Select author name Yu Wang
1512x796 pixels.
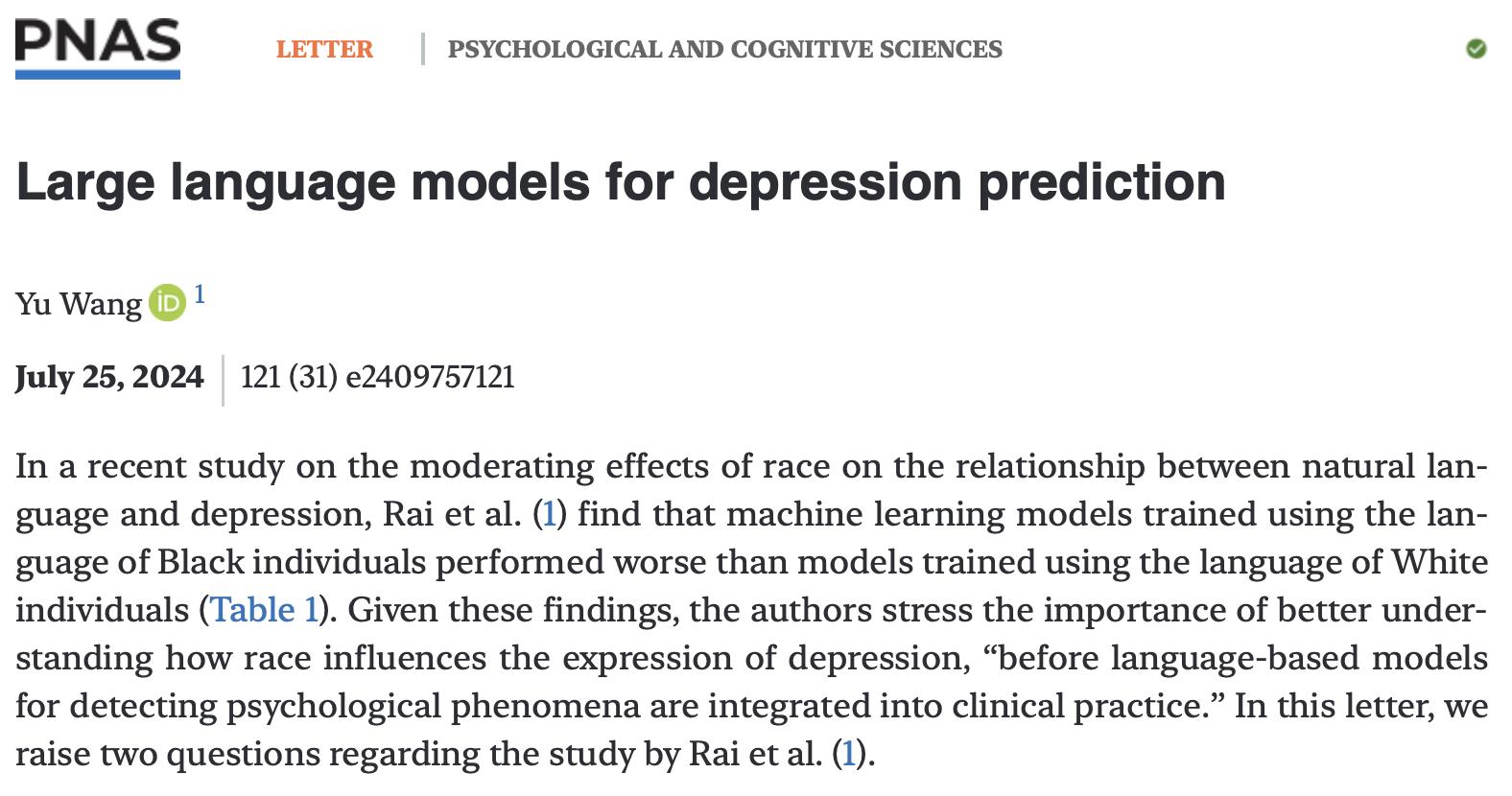point(79,304)
